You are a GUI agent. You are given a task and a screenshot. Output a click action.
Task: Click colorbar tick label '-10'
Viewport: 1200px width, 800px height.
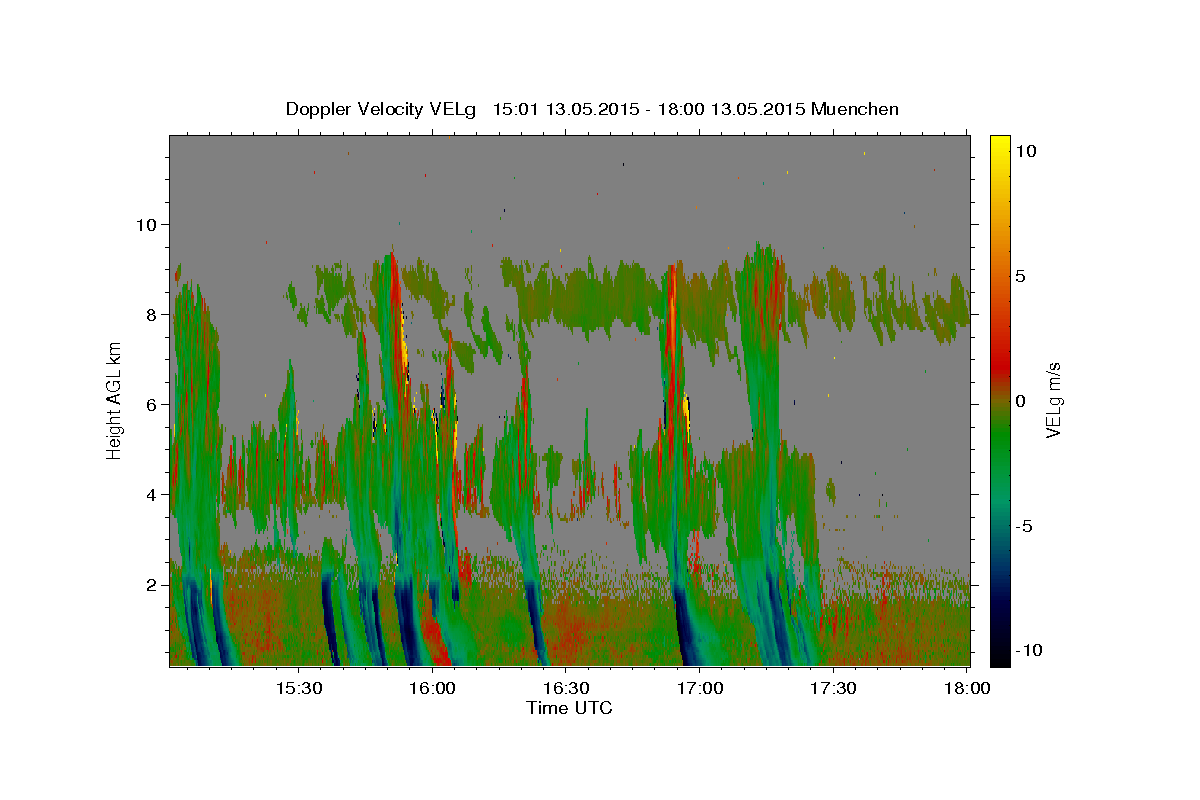pos(1027,650)
